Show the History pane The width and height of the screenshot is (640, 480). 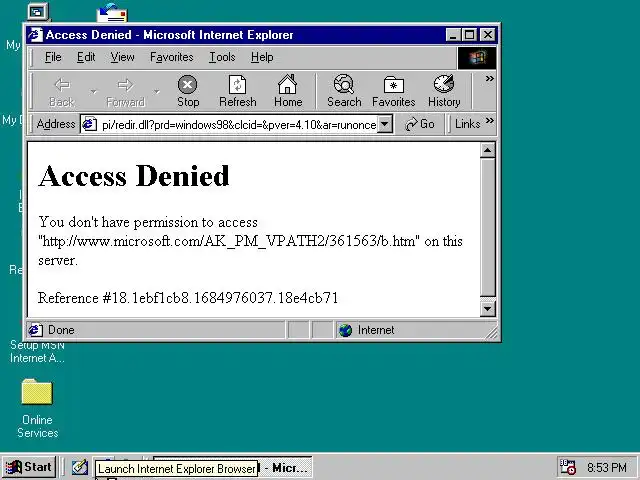(x=444, y=91)
